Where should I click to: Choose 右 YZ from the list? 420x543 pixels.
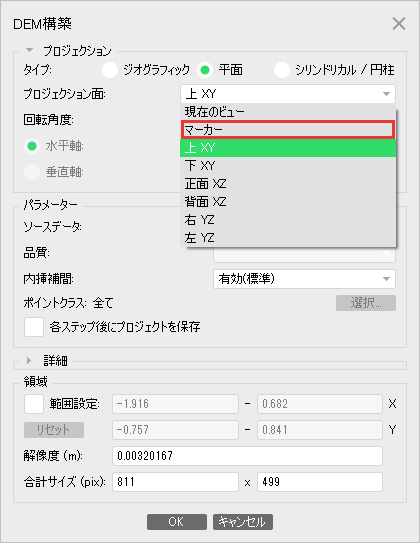click(288, 220)
